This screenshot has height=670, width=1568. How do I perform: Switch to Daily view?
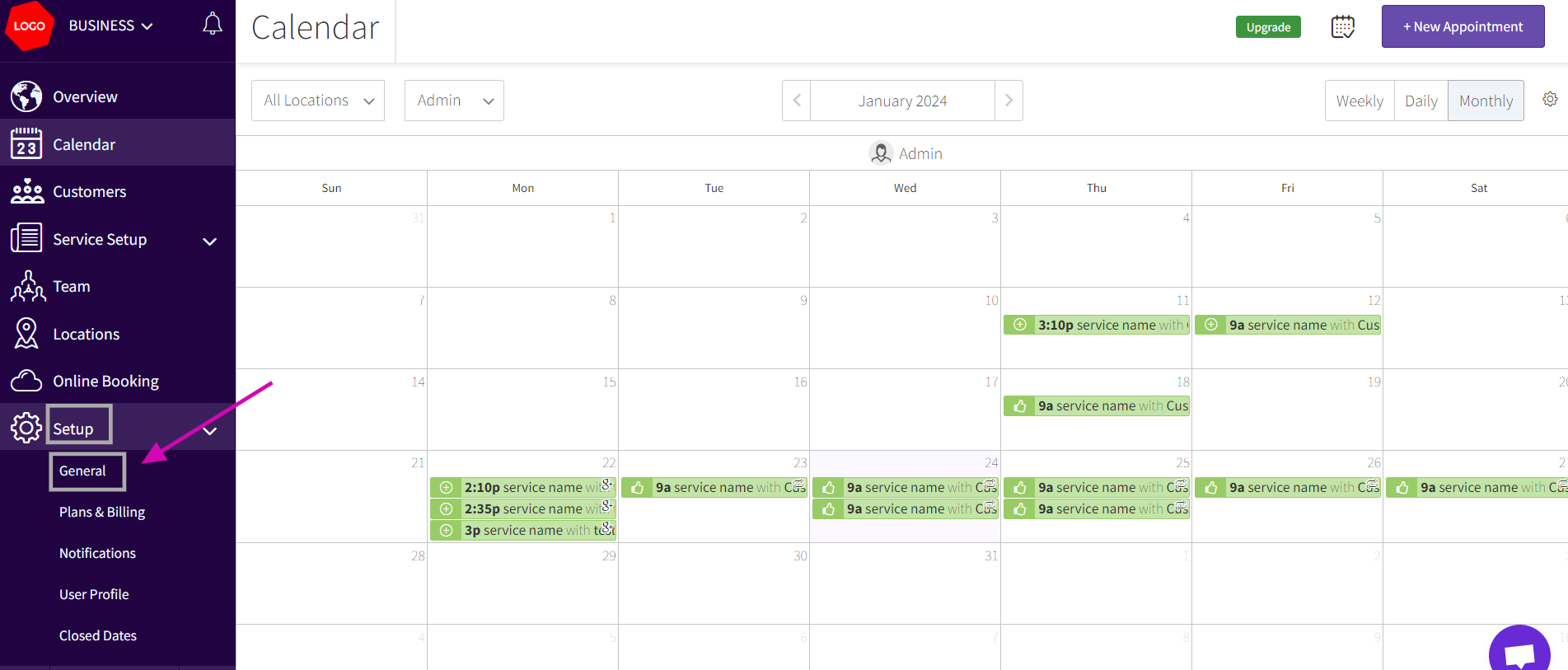pos(1421,101)
